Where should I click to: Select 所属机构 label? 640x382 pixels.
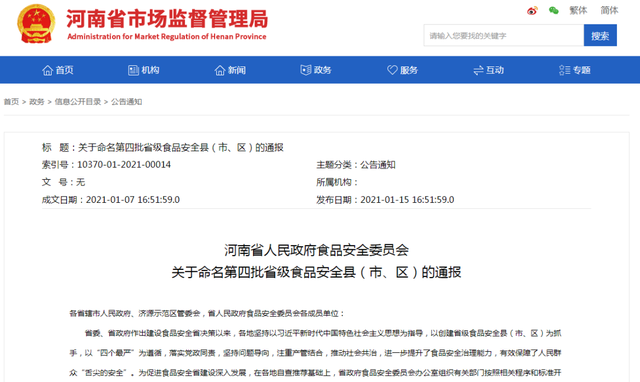point(337,182)
